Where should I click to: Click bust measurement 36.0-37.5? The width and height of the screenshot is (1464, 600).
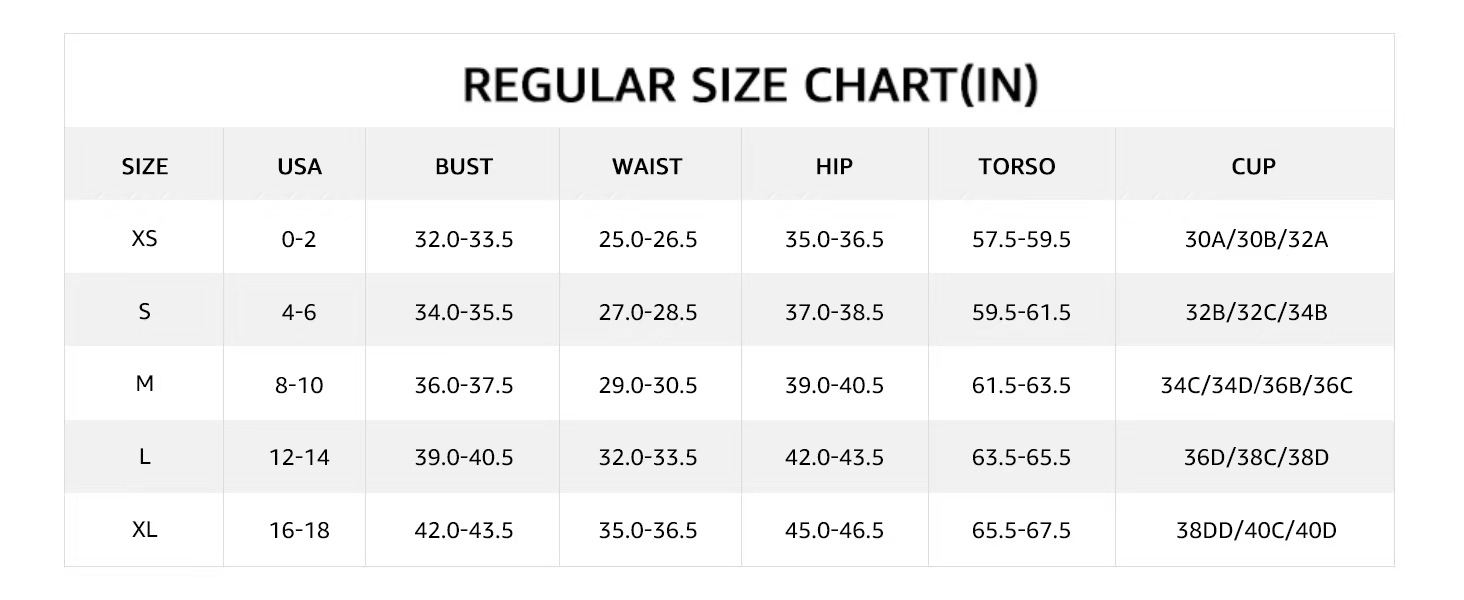pos(464,385)
